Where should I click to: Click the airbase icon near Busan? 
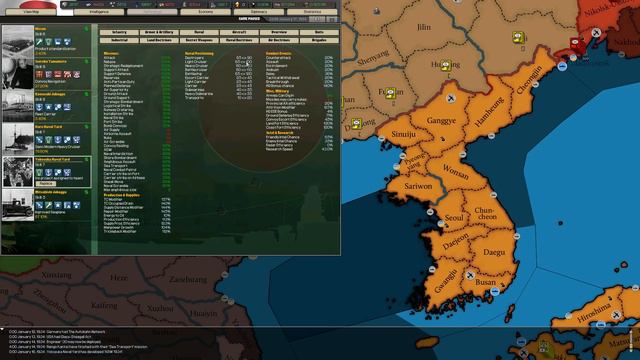point(470,276)
